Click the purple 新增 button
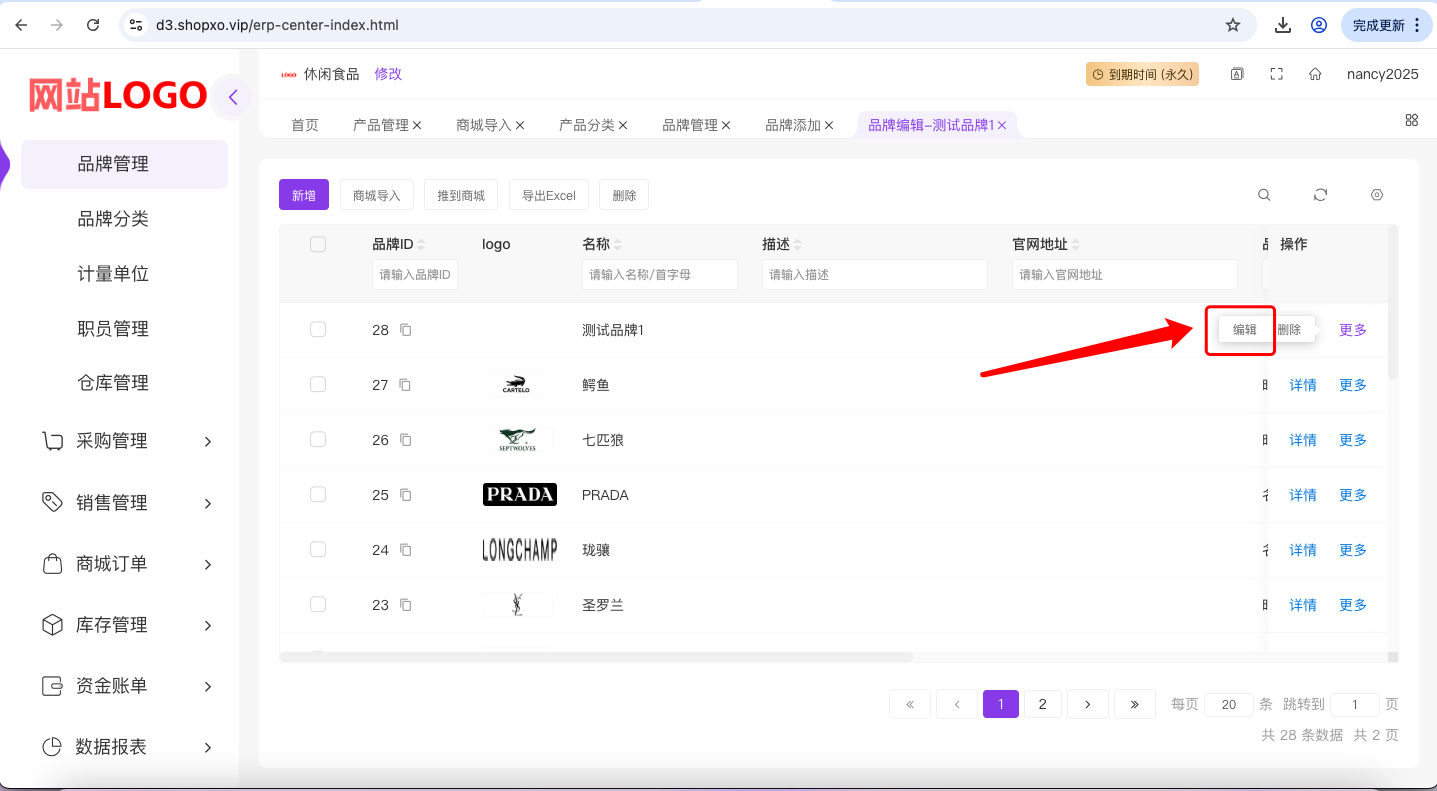The image size is (1437, 791). click(304, 195)
